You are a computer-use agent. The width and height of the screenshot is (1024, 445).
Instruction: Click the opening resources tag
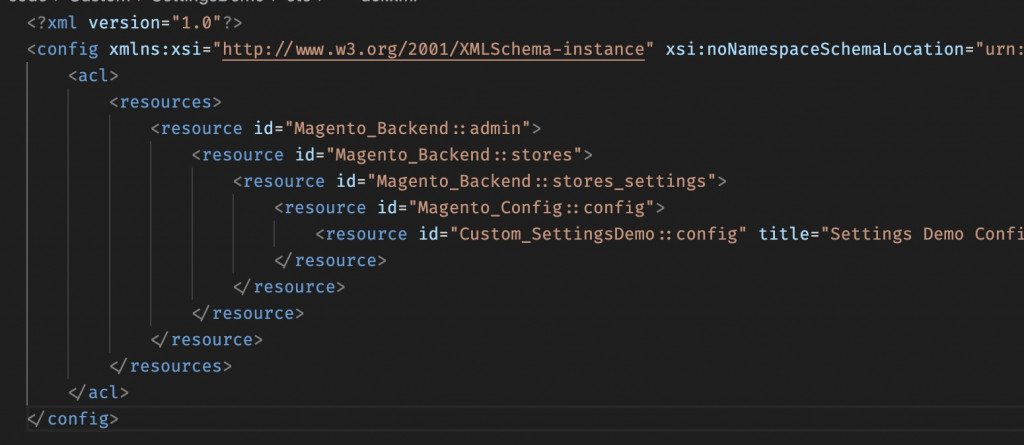165,102
